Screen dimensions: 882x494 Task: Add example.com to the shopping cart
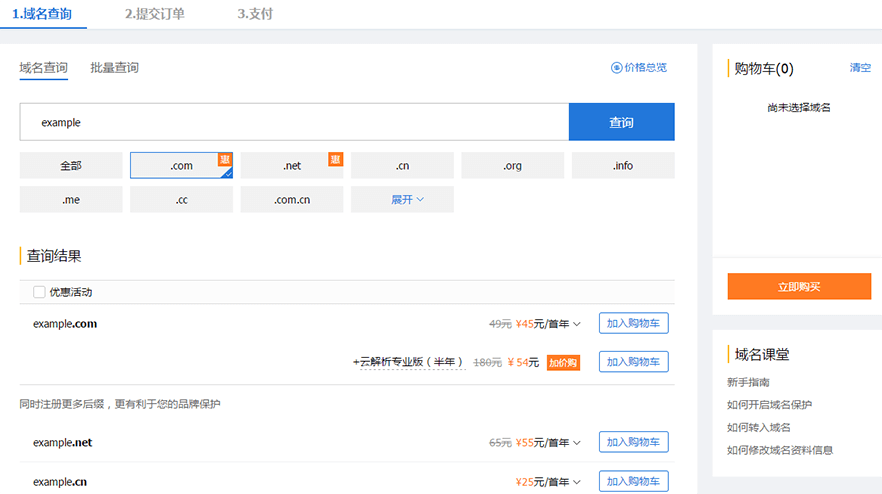coord(633,323)
